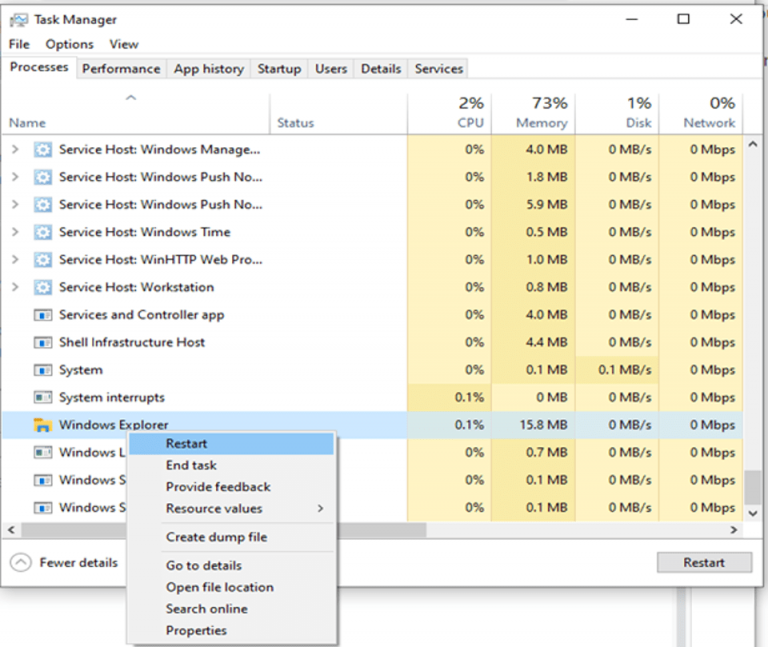768x647 pixels.
Task: Open the Startup tab
Action: pyautogui.click(x=279, y=69)
